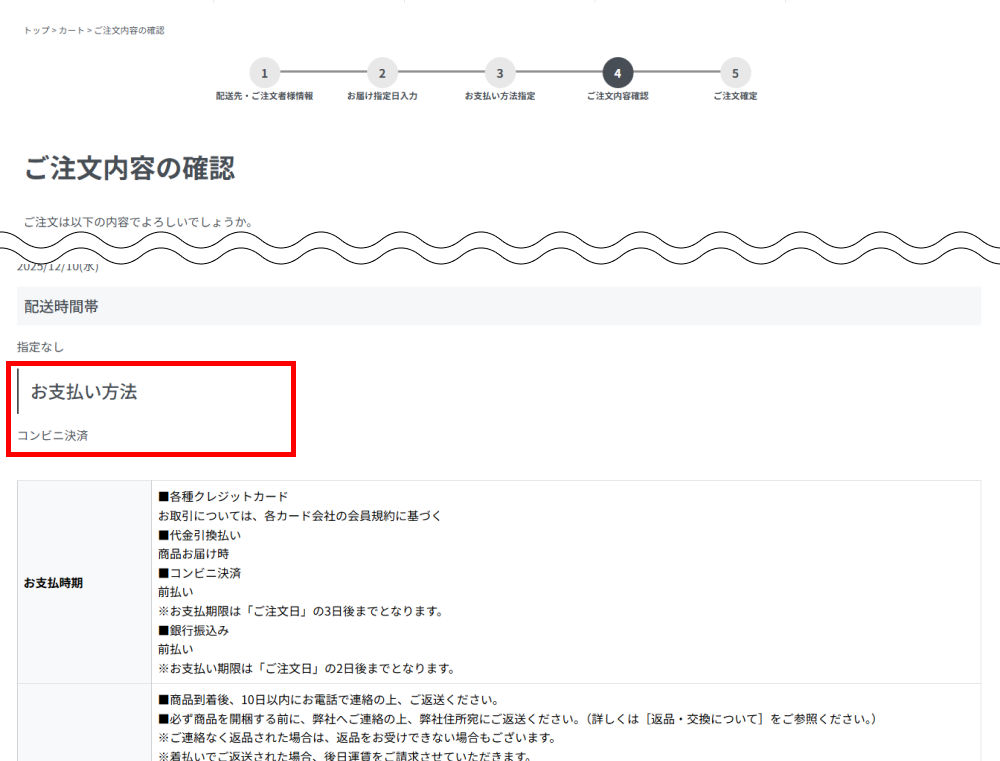The height and width of the screenshot is (761, 1000).
Task: Open the カート breadcrumb link
Action: 71,31
